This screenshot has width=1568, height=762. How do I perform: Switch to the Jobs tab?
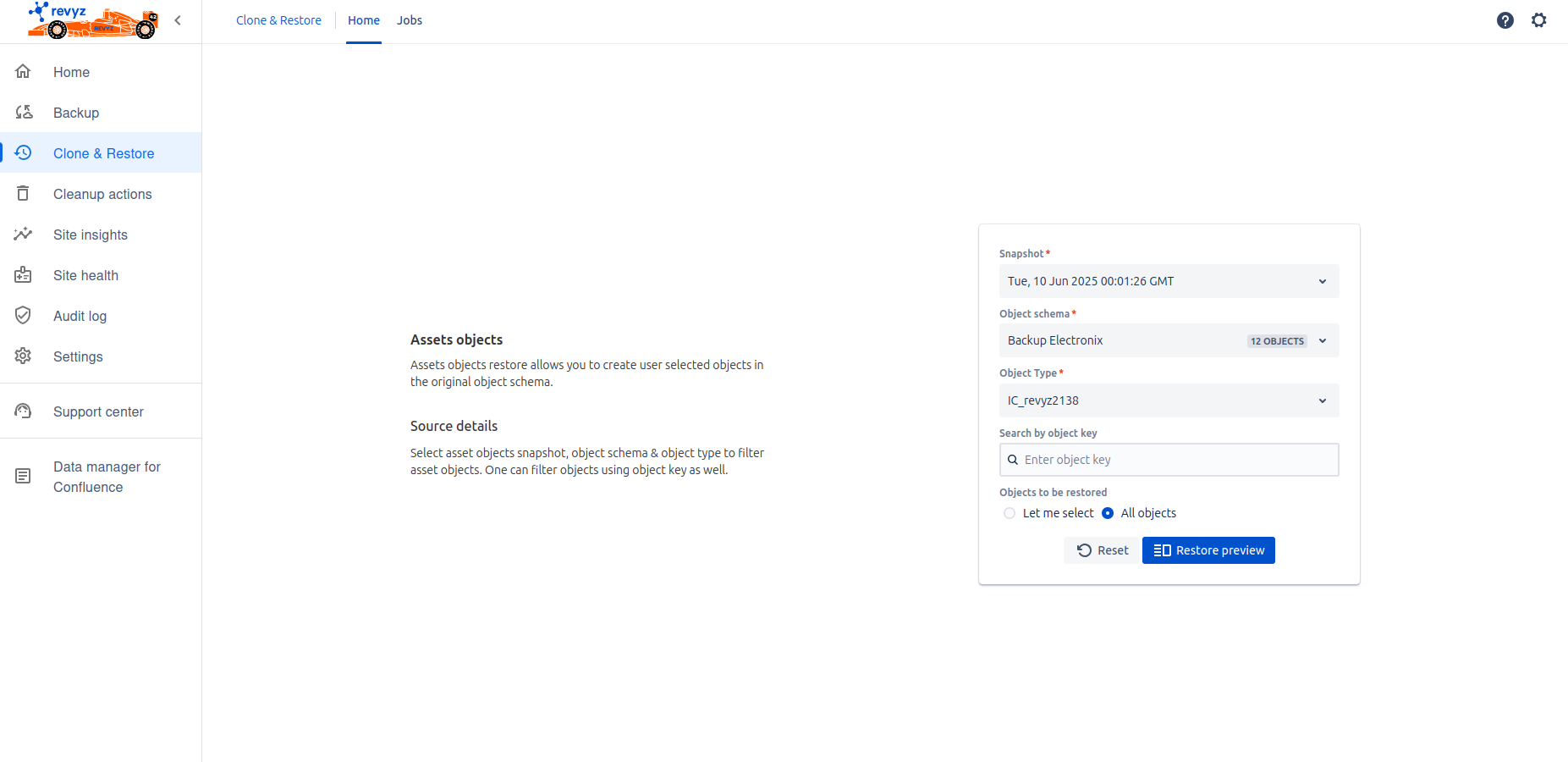pos(410,20)
